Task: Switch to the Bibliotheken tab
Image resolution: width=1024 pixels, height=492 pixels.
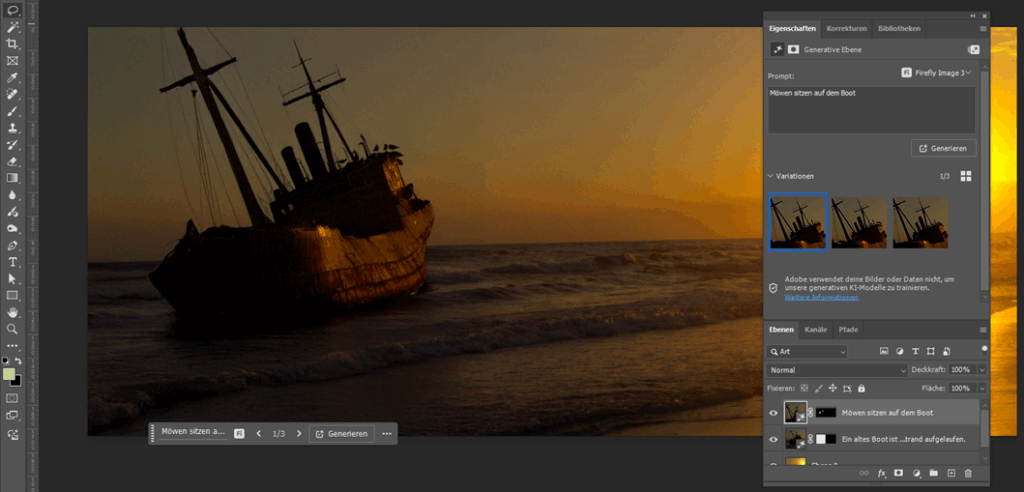Action: (899, 29)
